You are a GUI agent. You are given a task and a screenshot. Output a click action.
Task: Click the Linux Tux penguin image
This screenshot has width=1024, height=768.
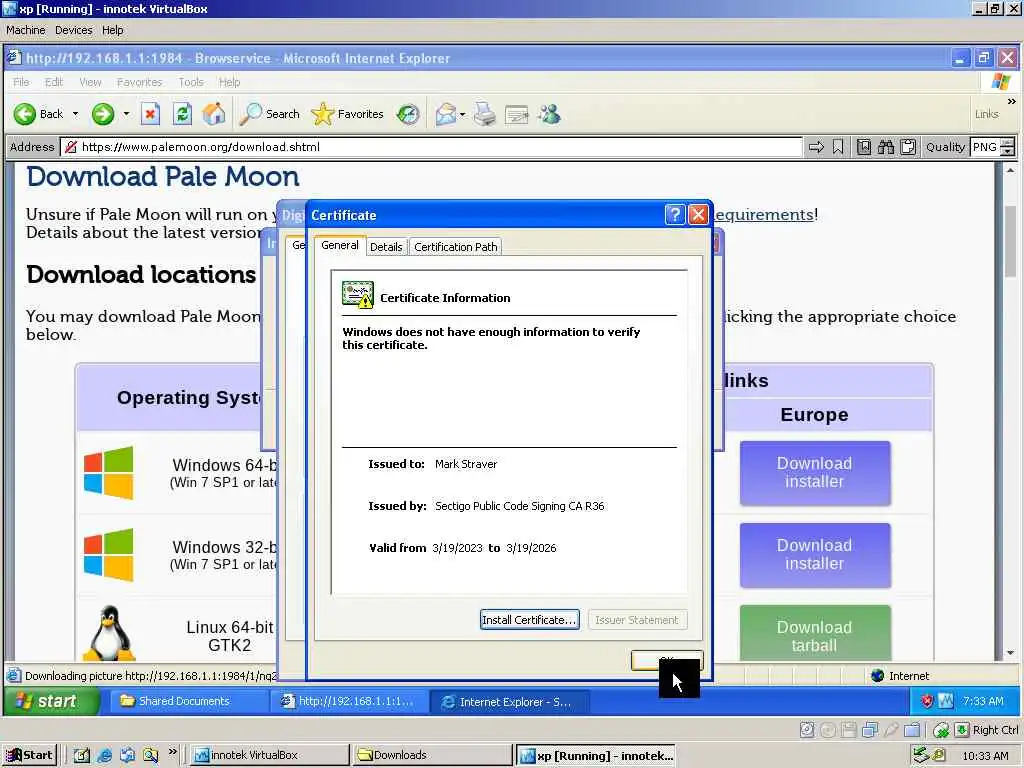click(x=110, y=633)
